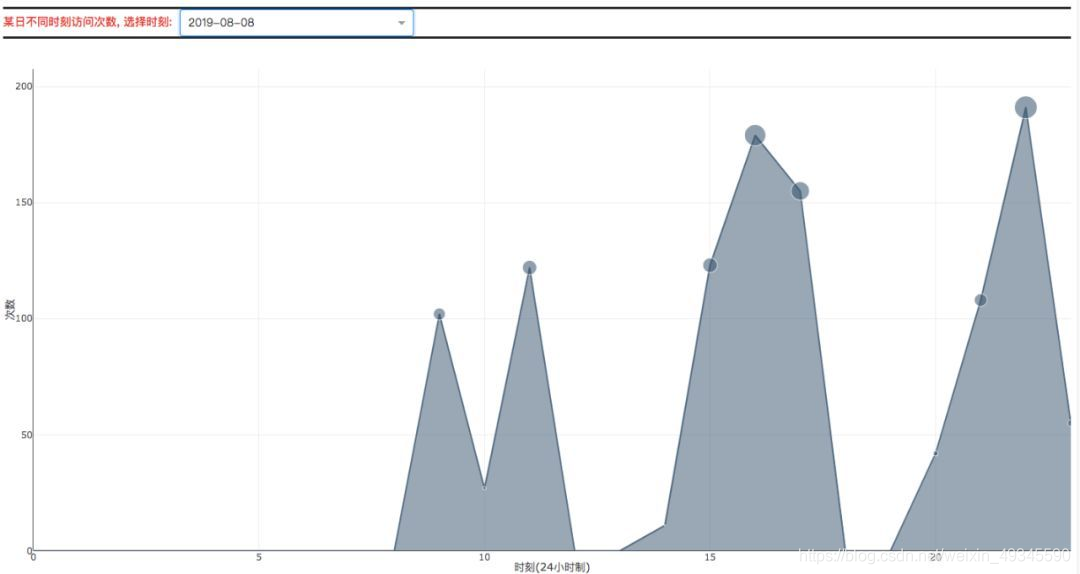This screenshot has width=1080, height=574.
Task: Click the y-axis tick label 50
Action: tap(27, 435)
